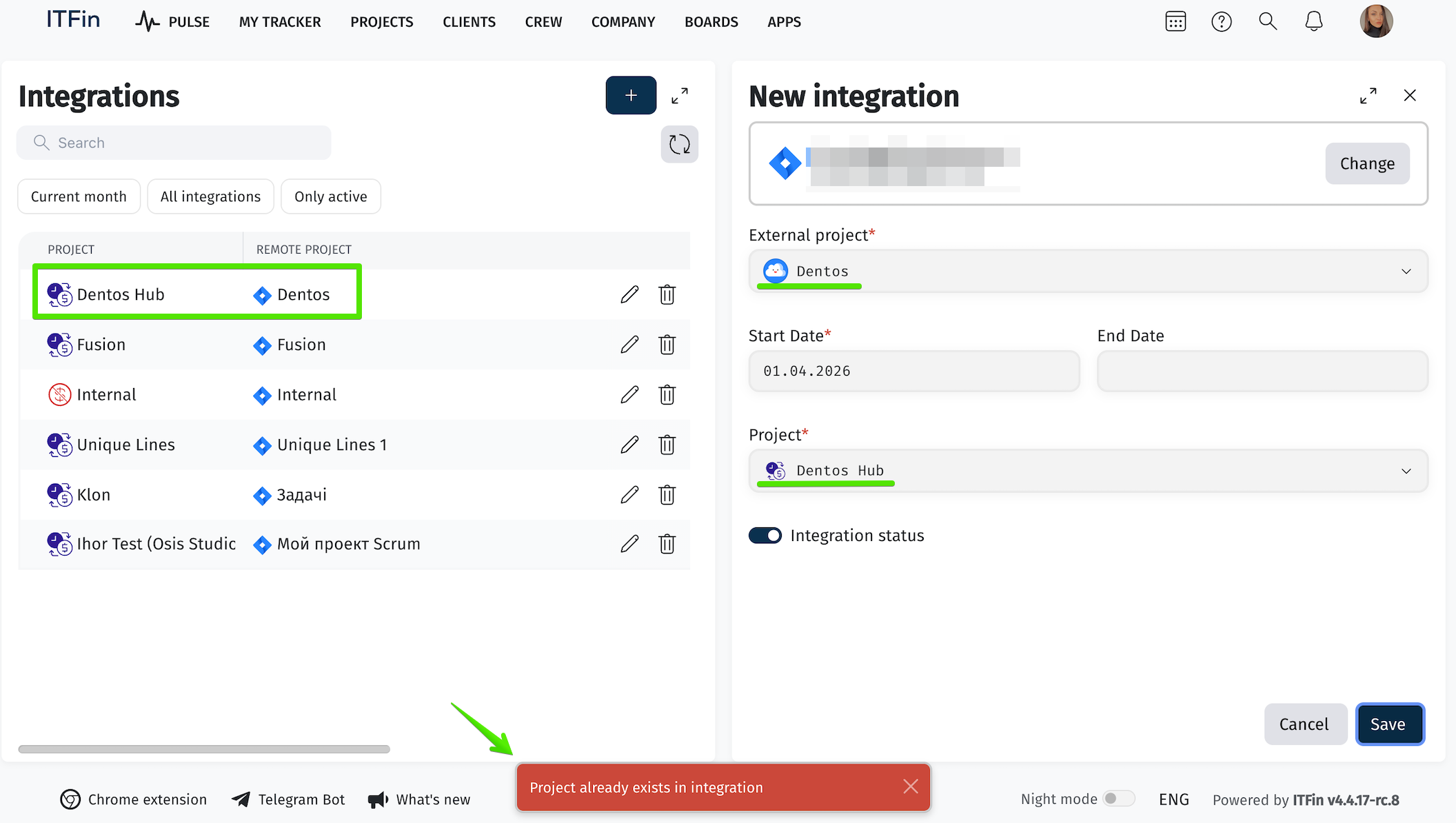Delete the Internal integration with trash icon

(x=667, y=395)
